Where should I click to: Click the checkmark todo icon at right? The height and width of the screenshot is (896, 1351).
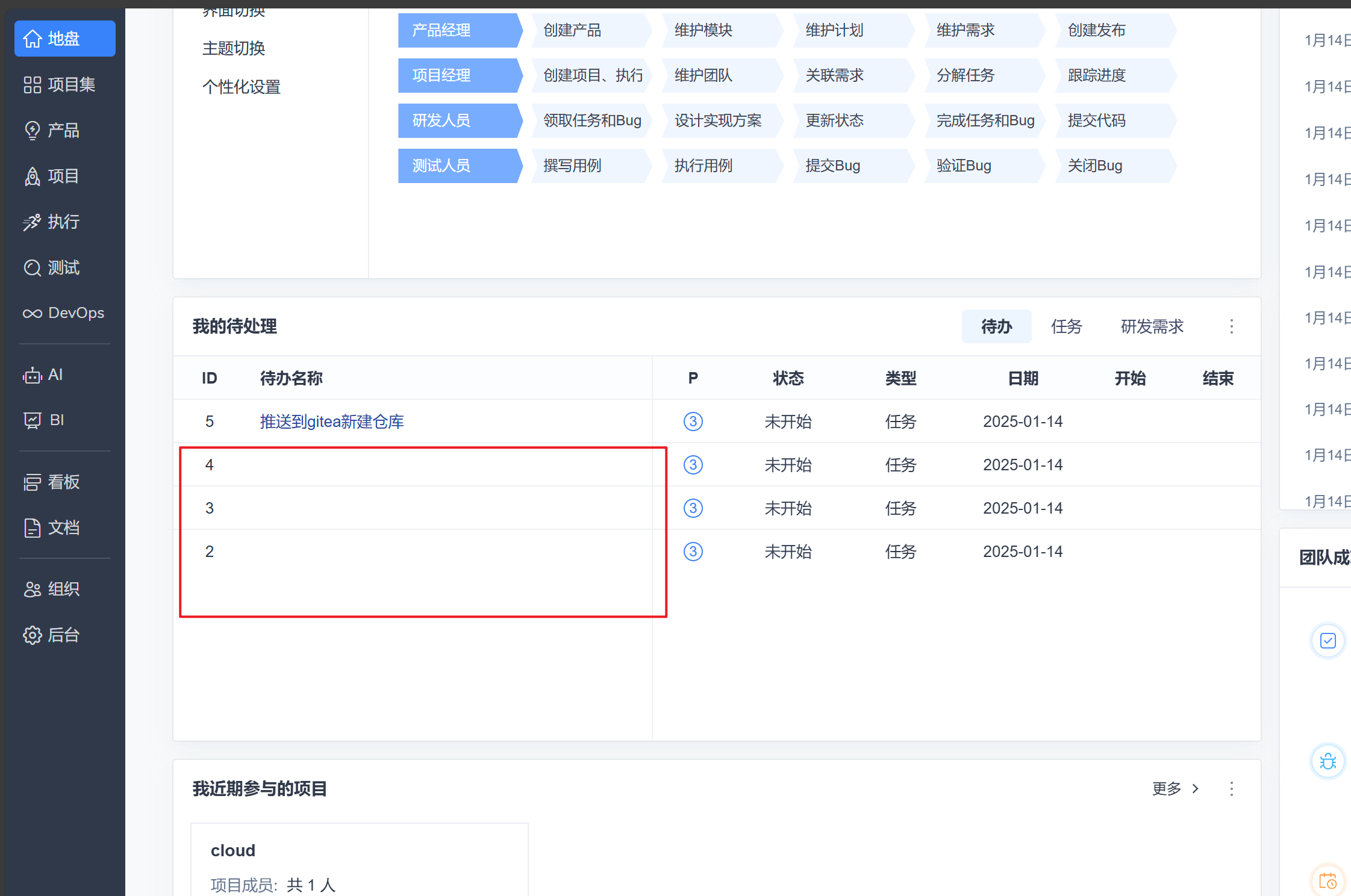coord(1328,641)
